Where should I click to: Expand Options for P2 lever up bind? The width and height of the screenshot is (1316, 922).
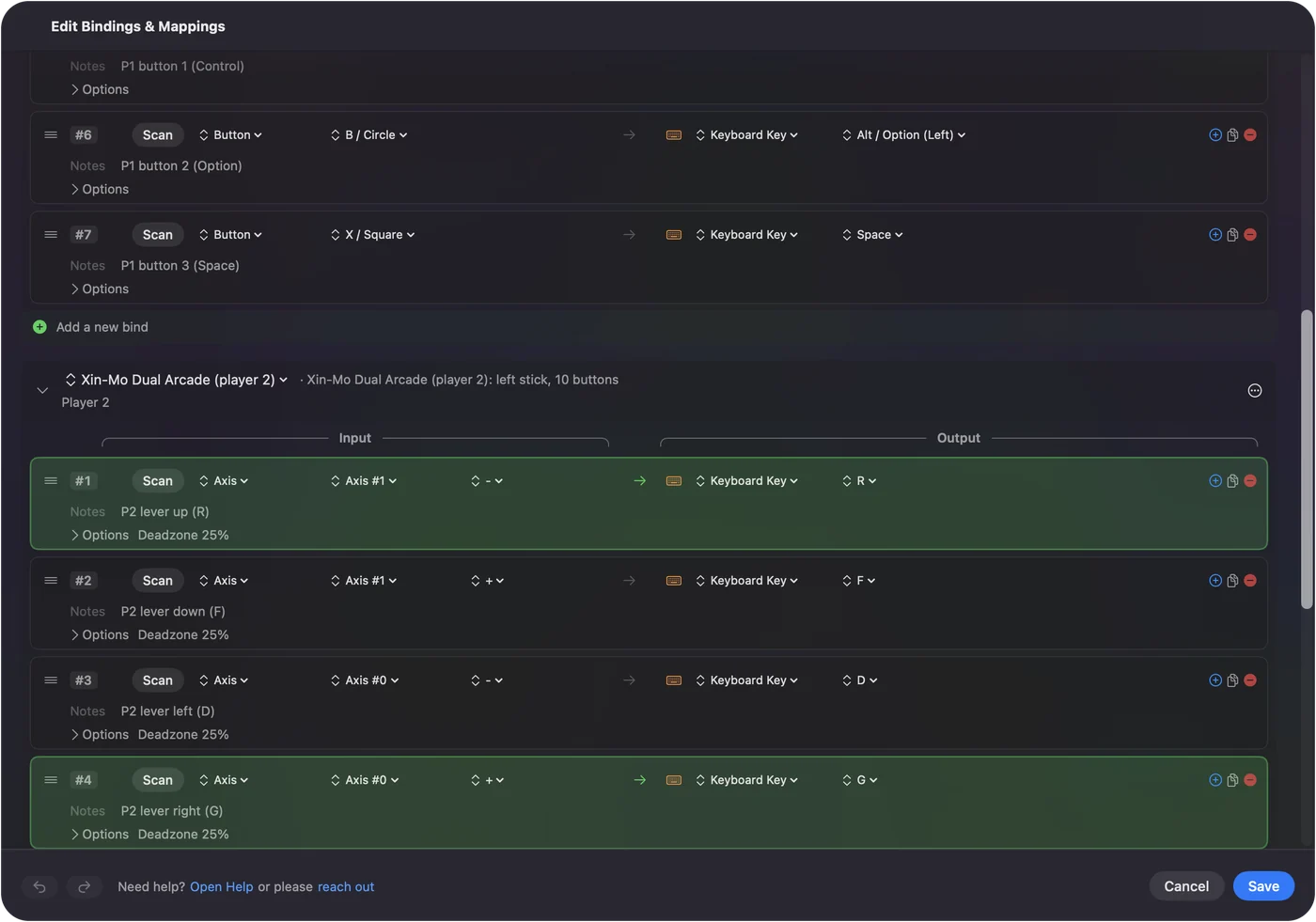click(x=100, y=535)
